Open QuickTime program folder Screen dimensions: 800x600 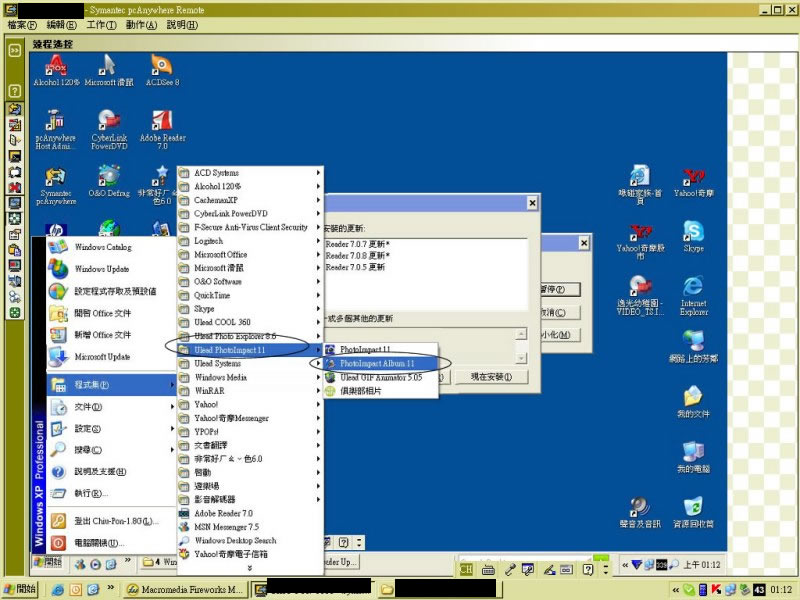click(250, 295)
